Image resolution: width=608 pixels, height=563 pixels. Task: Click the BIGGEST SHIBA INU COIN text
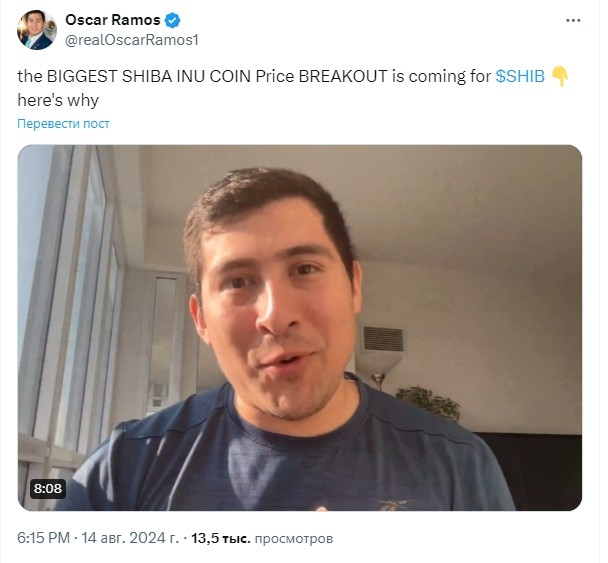click(x=149, y=76)
